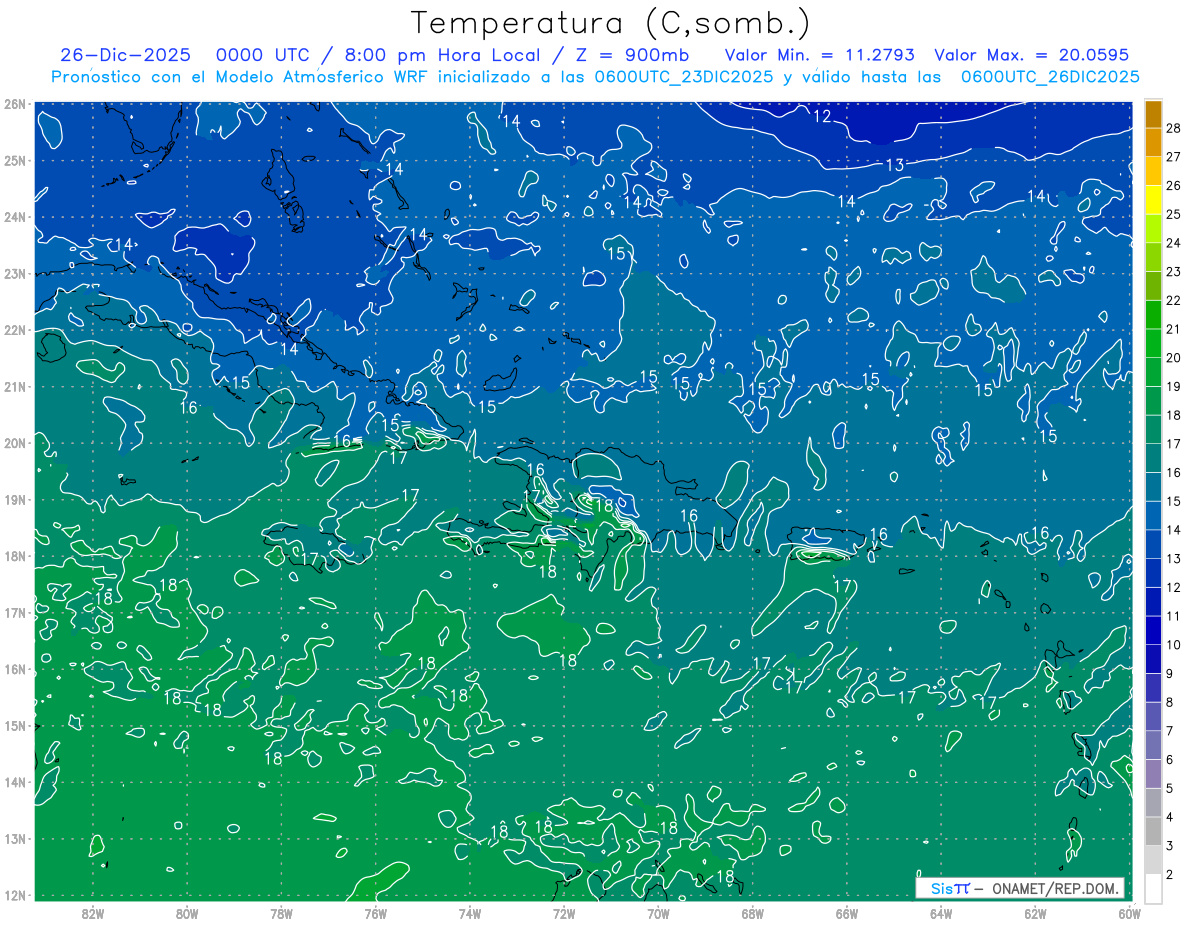Pick the white swatch below the 2 label

(x=1153, y=888)
